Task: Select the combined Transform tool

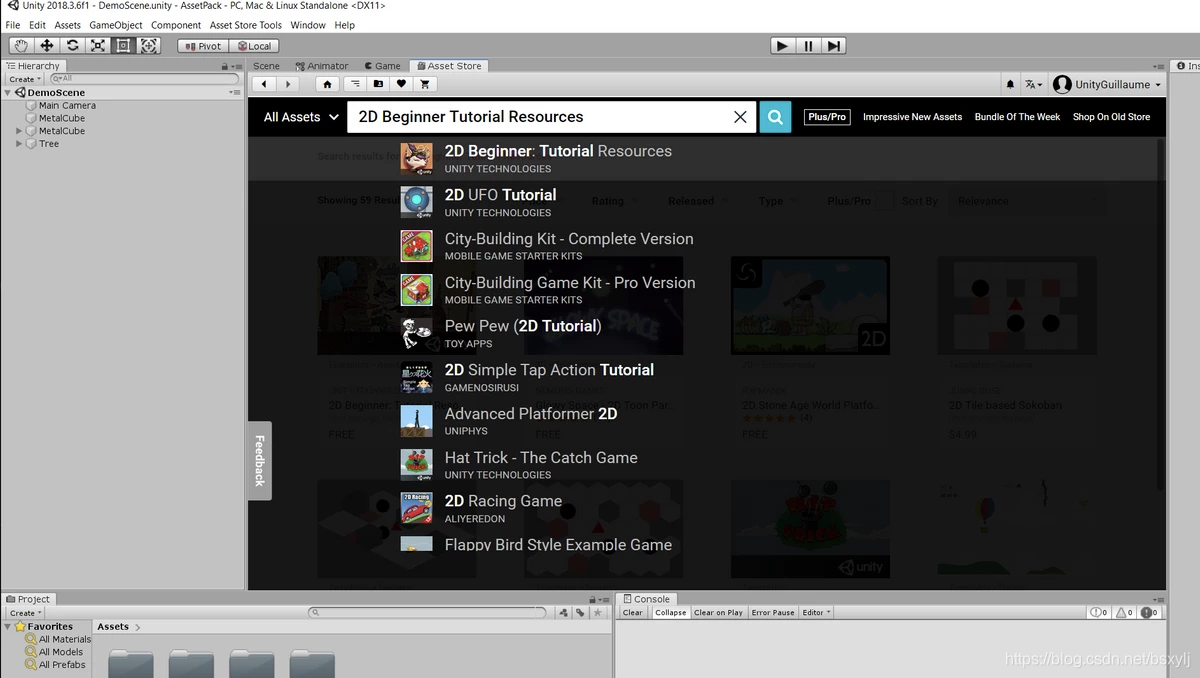Action: (x=149, y=45)
